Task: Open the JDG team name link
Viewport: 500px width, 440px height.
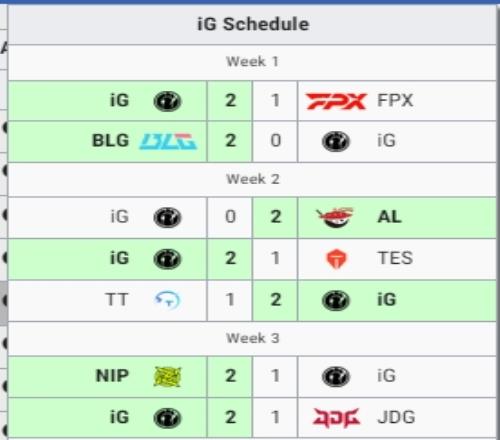Action: (396, 417)
